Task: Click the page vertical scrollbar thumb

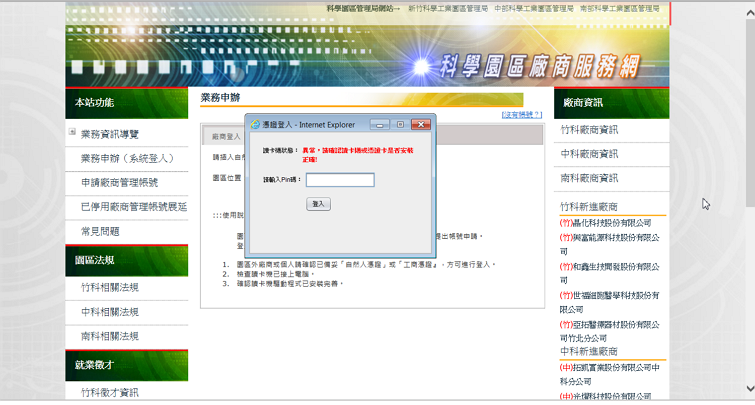Action: click(x=750, y=113)
